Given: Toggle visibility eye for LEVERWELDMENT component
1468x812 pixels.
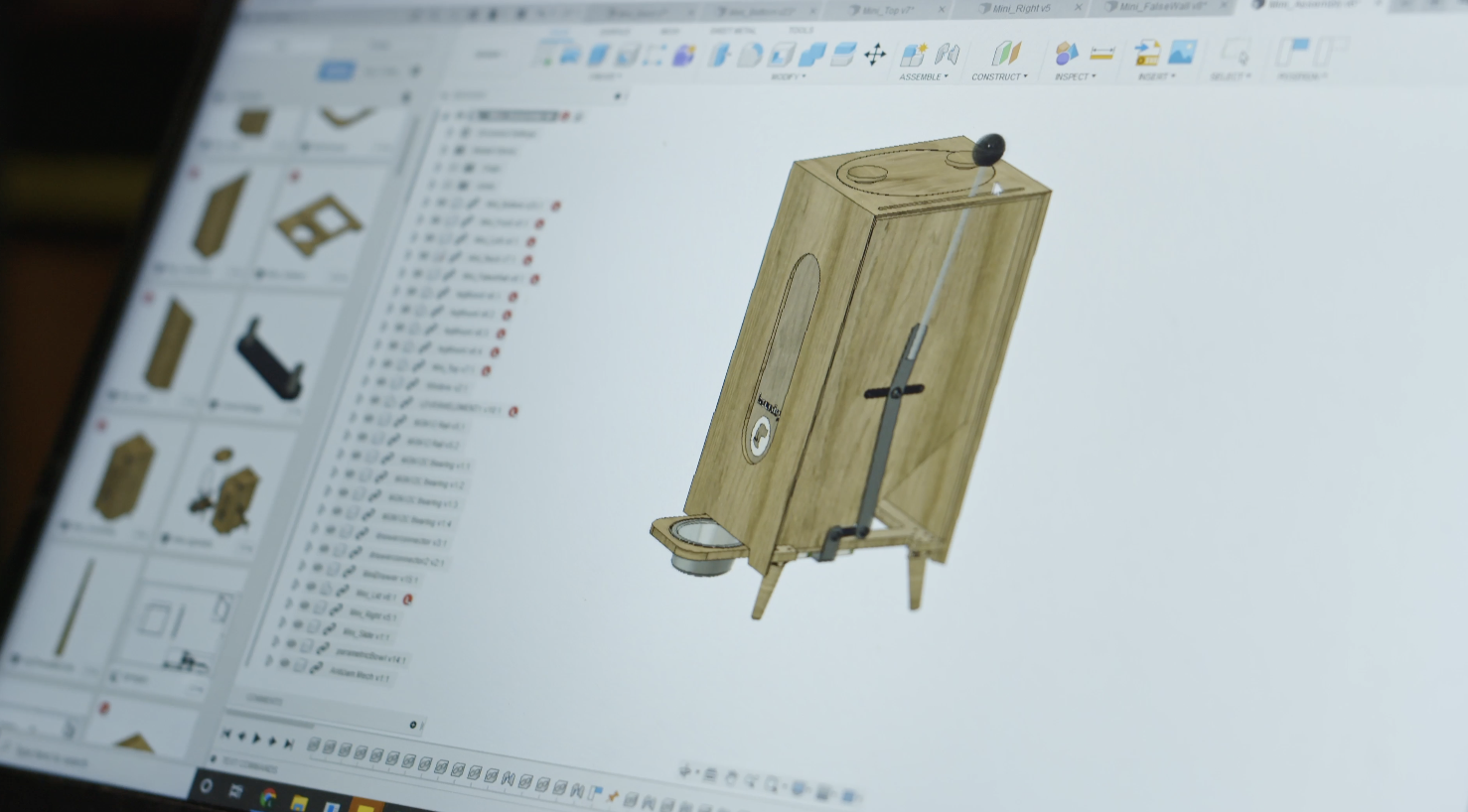Looking at the screenshot, I should click(x=374, y=402).
